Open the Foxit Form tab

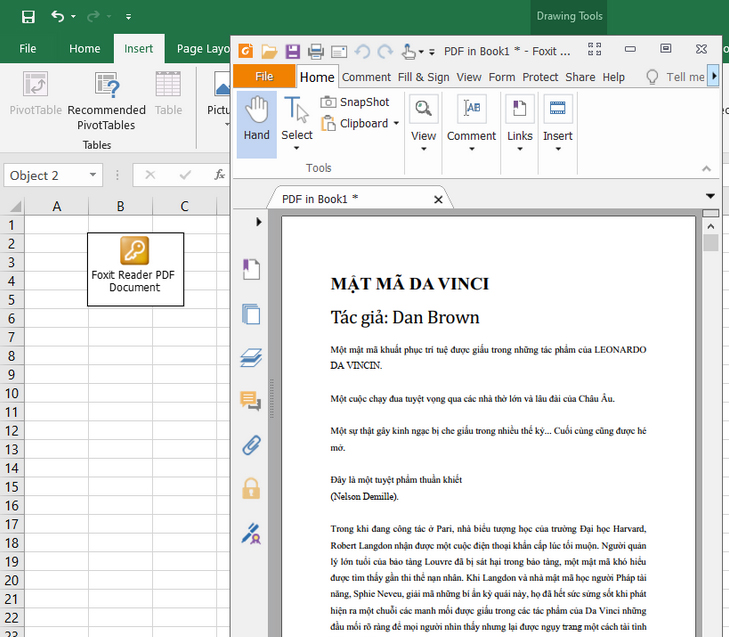(x=502, y=77)
